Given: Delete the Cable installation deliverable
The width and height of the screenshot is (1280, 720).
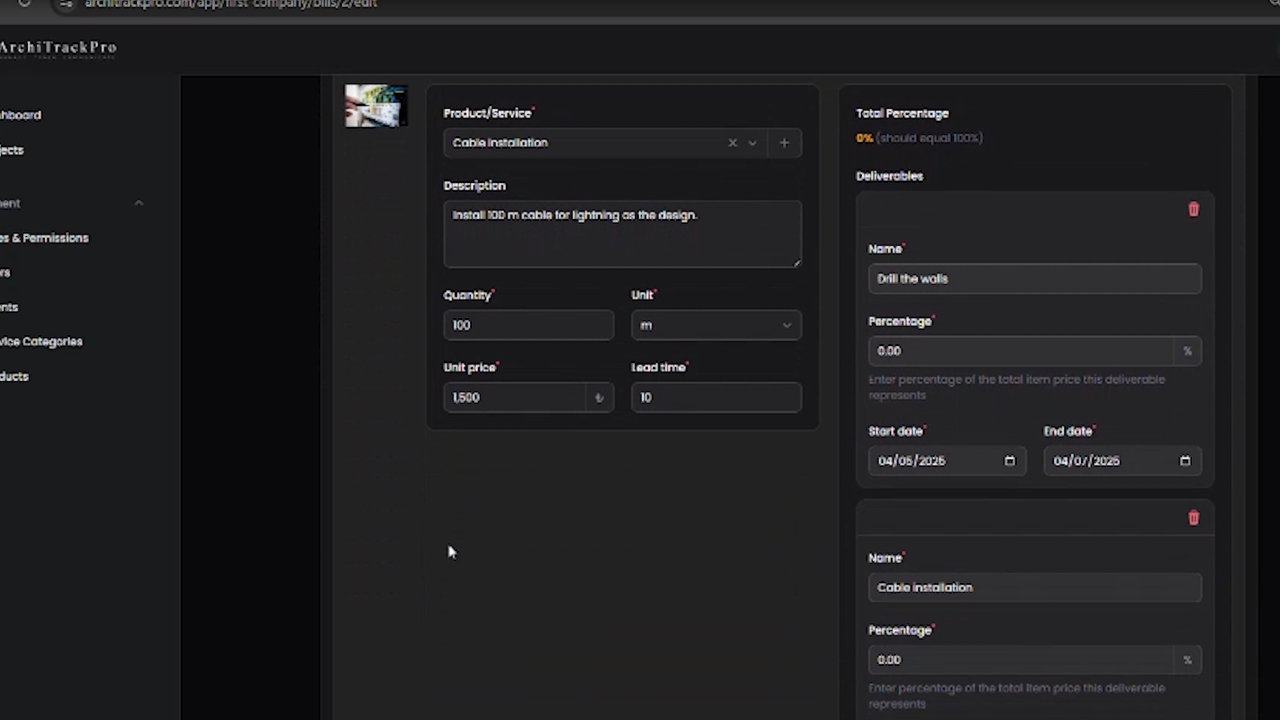Looking at the screenshot, I should click(x=1193, y=518).
